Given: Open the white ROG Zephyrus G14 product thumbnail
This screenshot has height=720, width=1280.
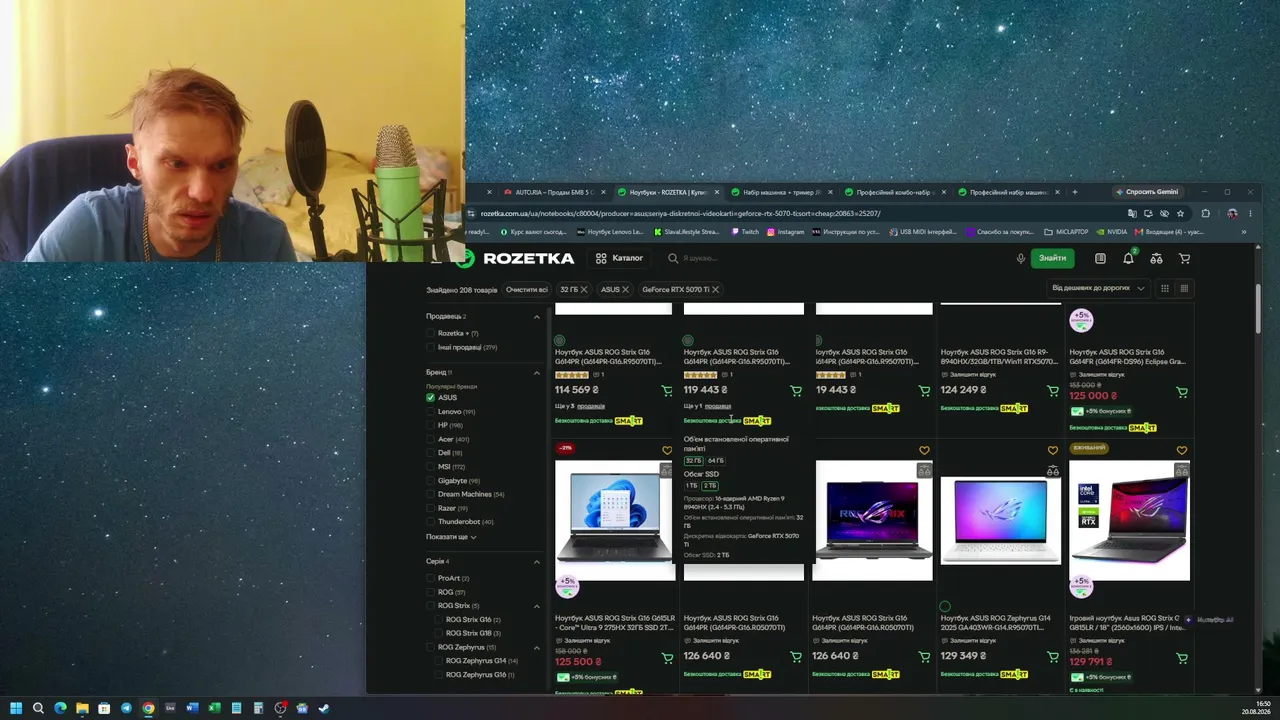Looking at the screenshot, I should [1001, 520].
